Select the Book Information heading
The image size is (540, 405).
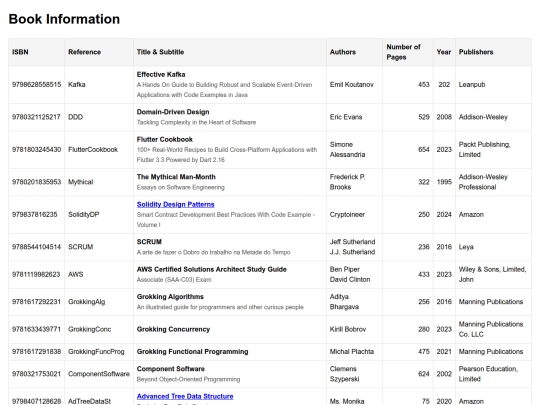(64, 19)
